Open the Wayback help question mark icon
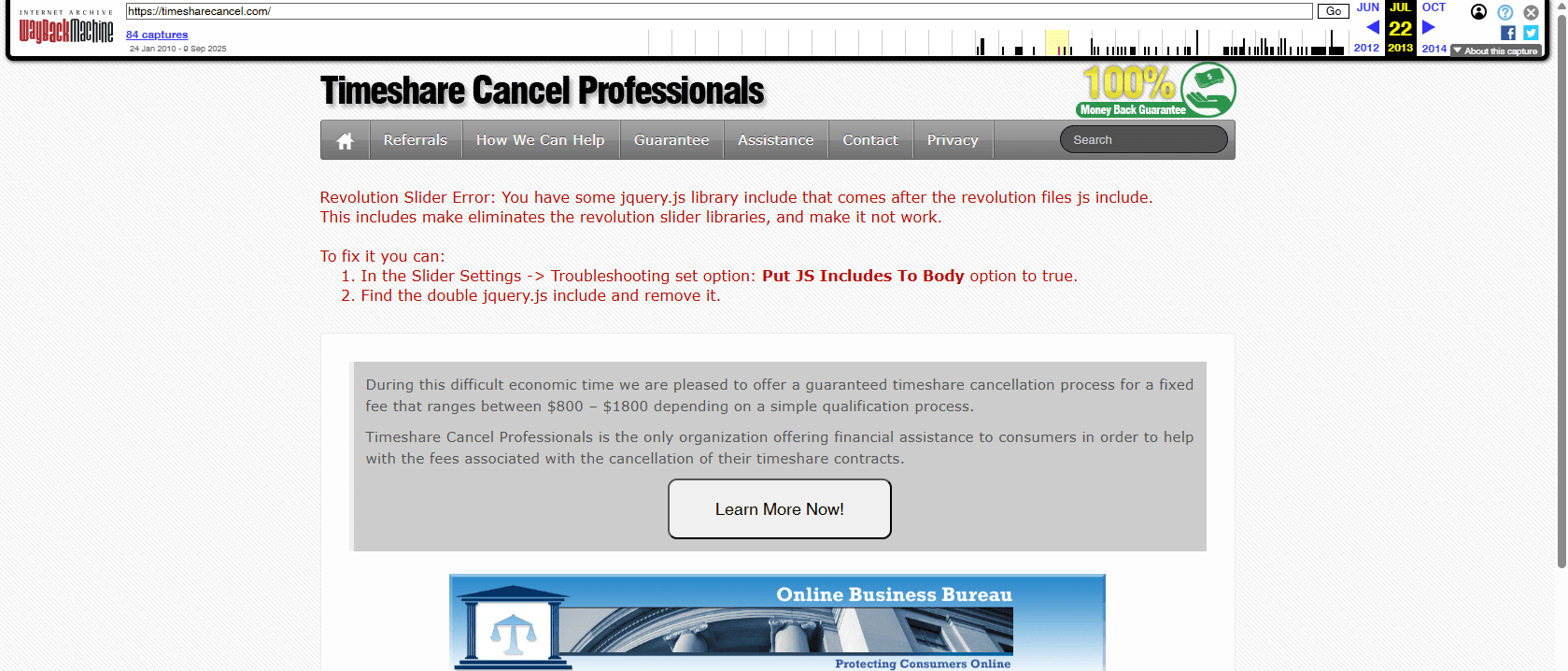Viewport: 1568px width, 671px height. (x=1504, y=12)
